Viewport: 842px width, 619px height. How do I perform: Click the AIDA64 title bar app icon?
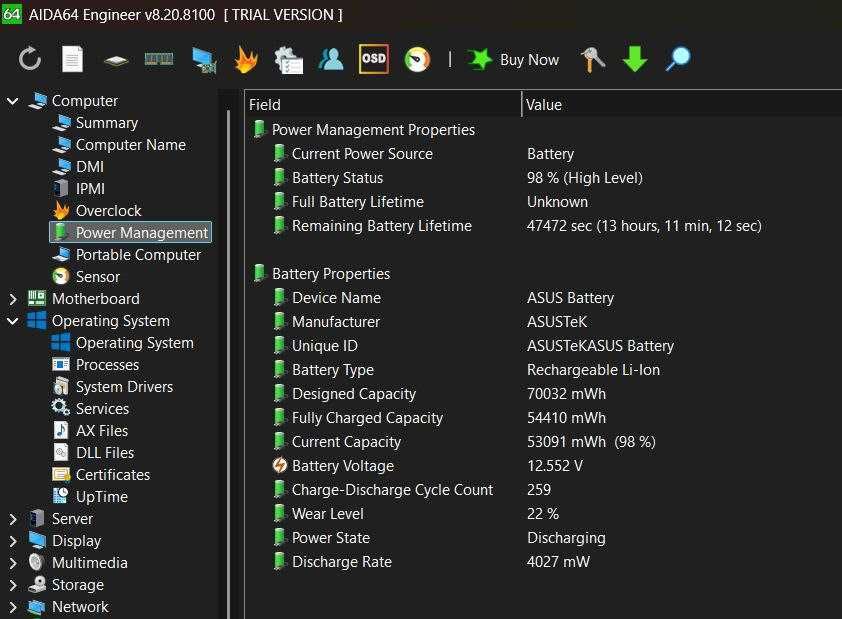click(11, 13)
